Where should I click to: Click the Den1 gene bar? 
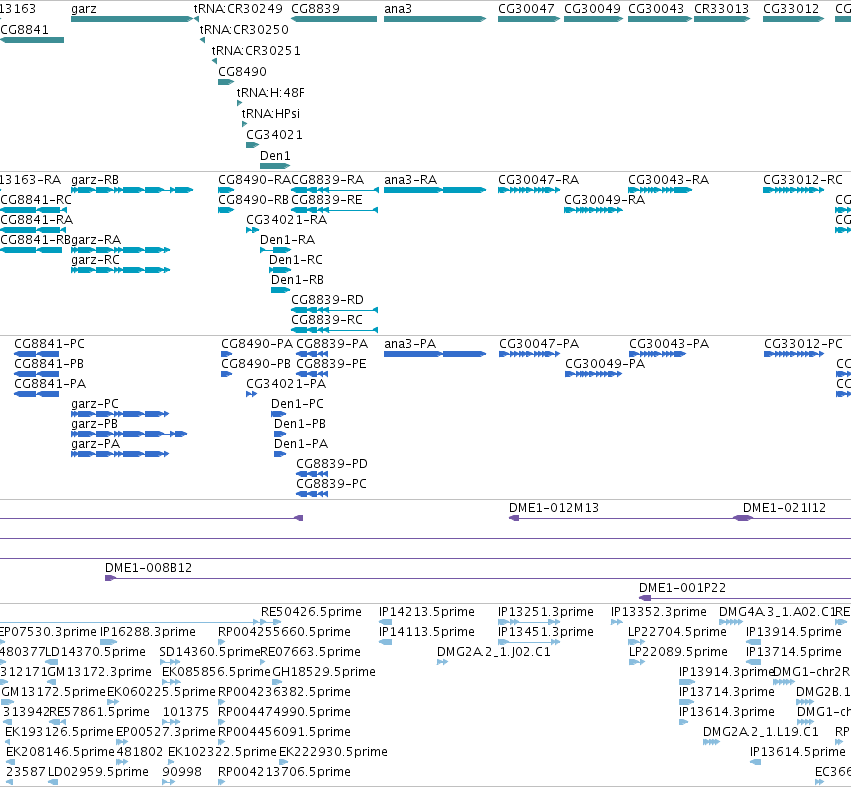pos(275,166)
